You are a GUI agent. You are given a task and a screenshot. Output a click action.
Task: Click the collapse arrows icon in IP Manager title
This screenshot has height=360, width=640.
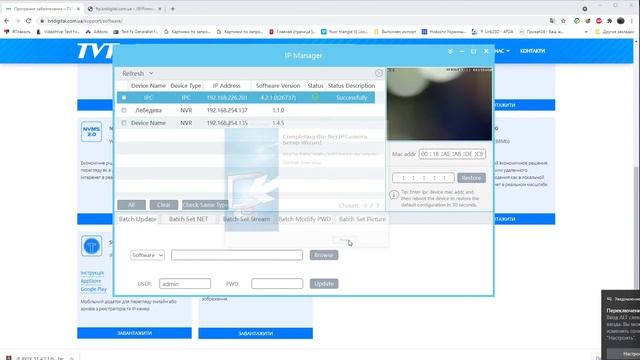pyautogui.click(x=450, y=51)
